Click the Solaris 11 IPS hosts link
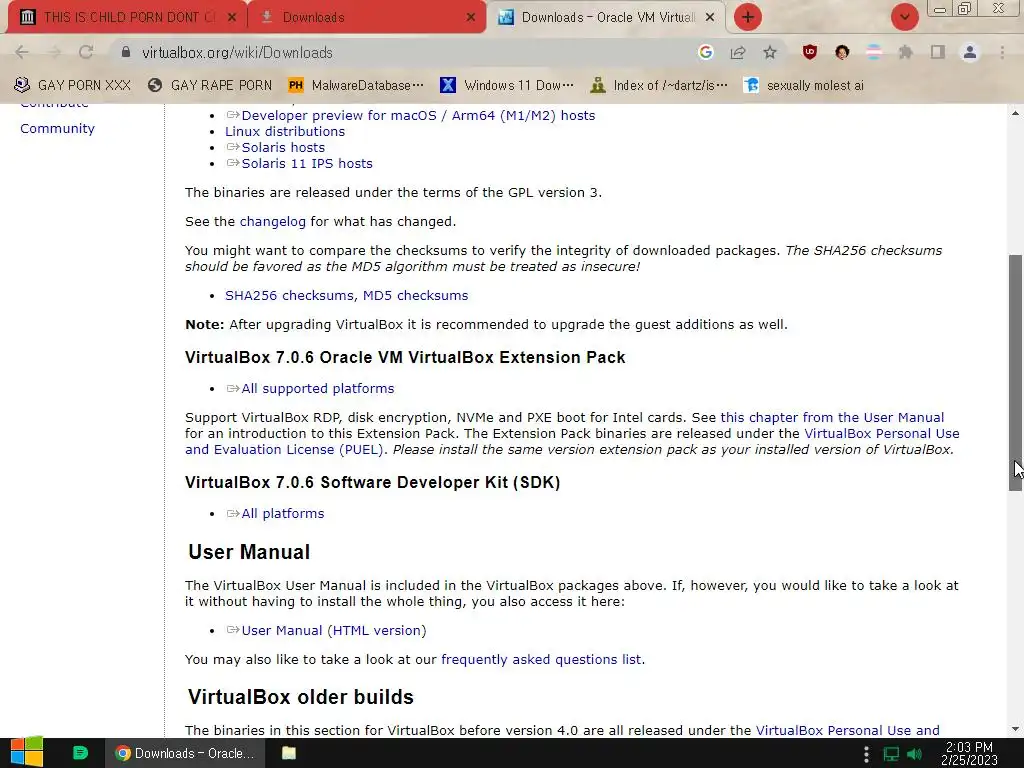 coord(307,163)
